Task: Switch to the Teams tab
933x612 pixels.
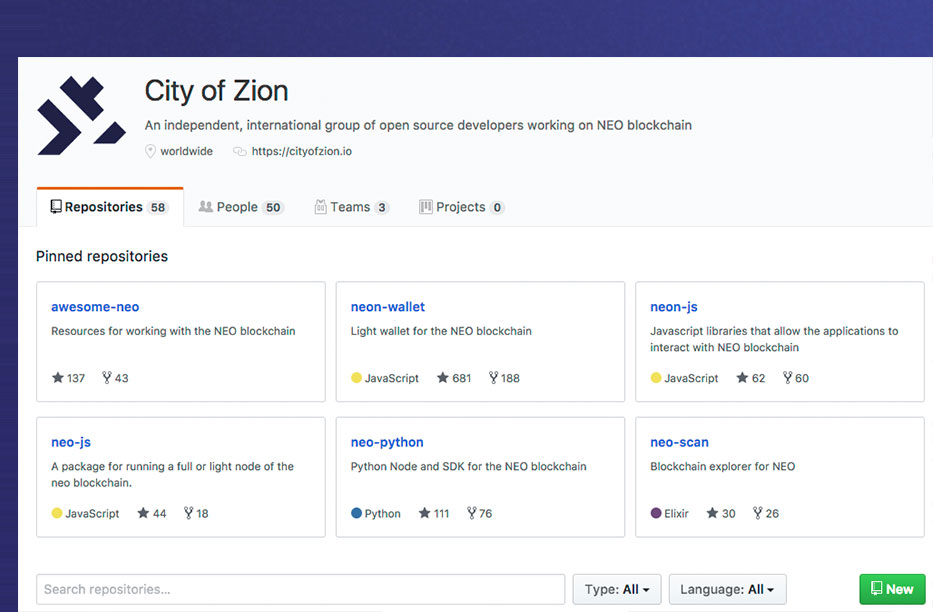Action: click(x=352, y=207)
